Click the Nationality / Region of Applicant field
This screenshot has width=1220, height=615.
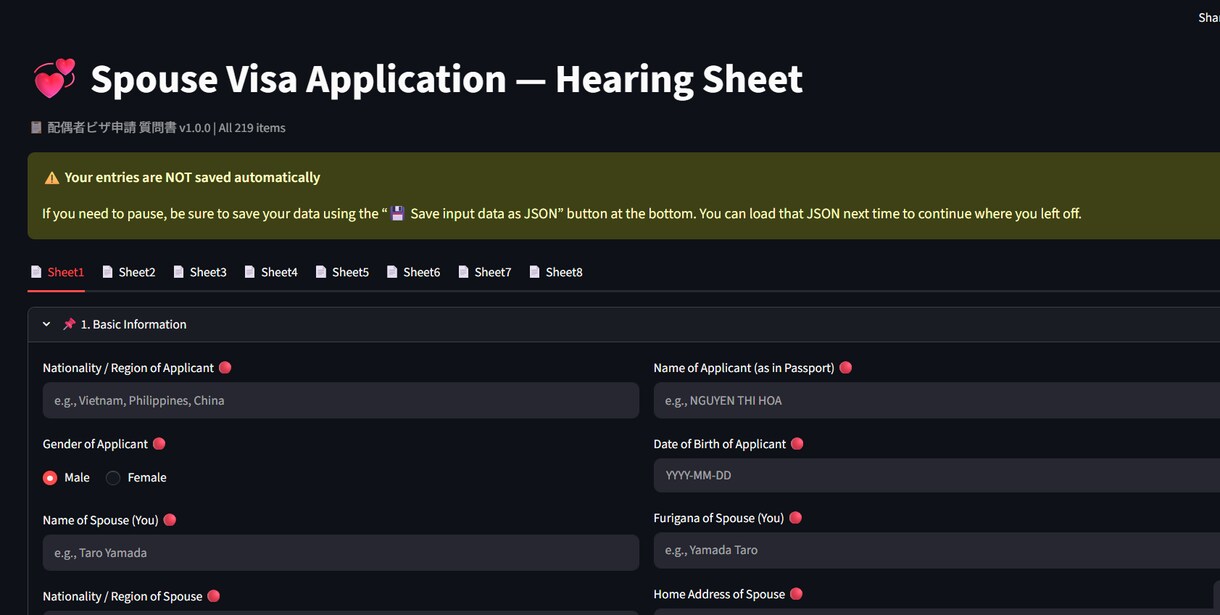point(341,400)
